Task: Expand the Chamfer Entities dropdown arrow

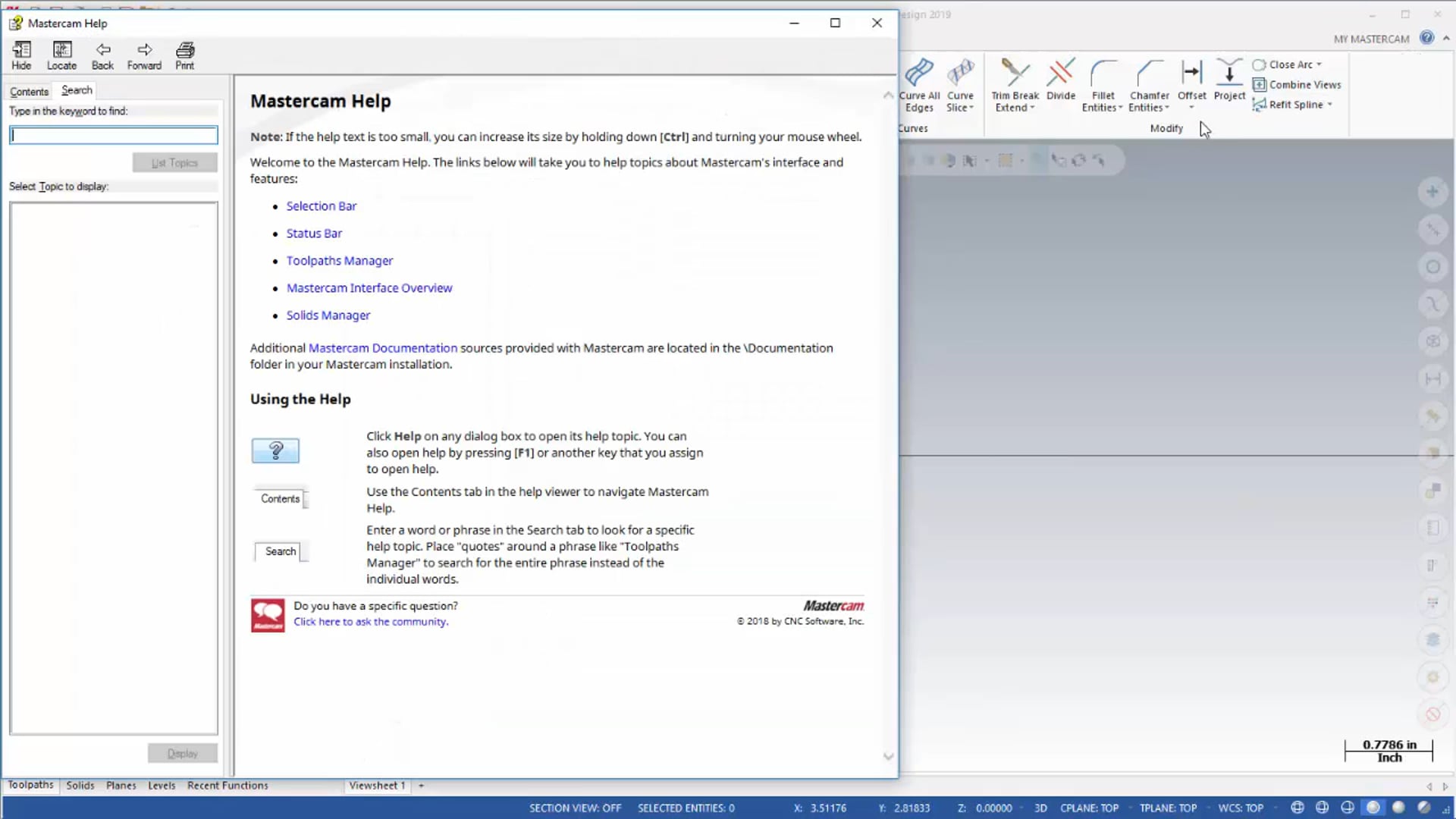Action: click(1167, 108)
